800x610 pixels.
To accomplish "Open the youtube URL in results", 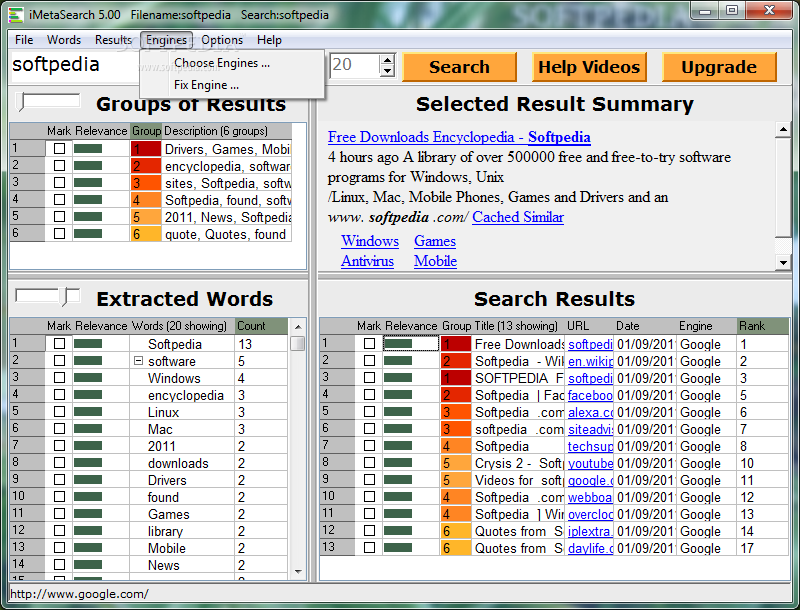I will coord(590,463).
